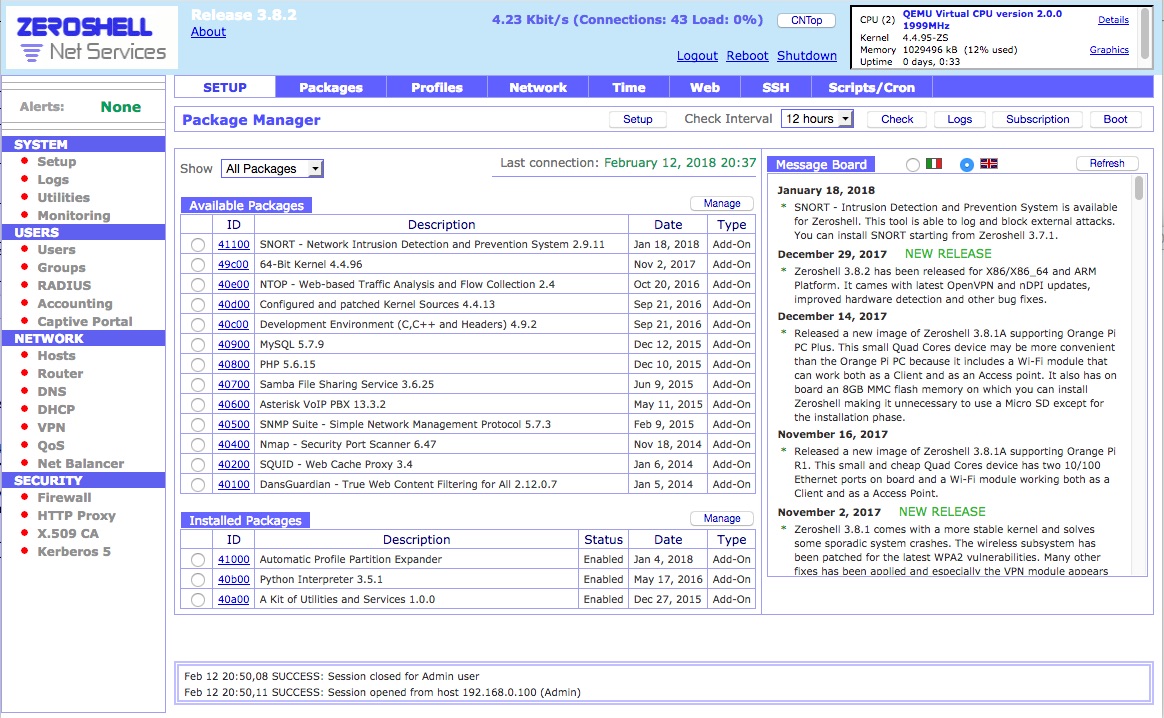Image resolution: width=1164 pixels, height=718 pixels.
Task: Select the Italian language radio button
Action: 912,164
